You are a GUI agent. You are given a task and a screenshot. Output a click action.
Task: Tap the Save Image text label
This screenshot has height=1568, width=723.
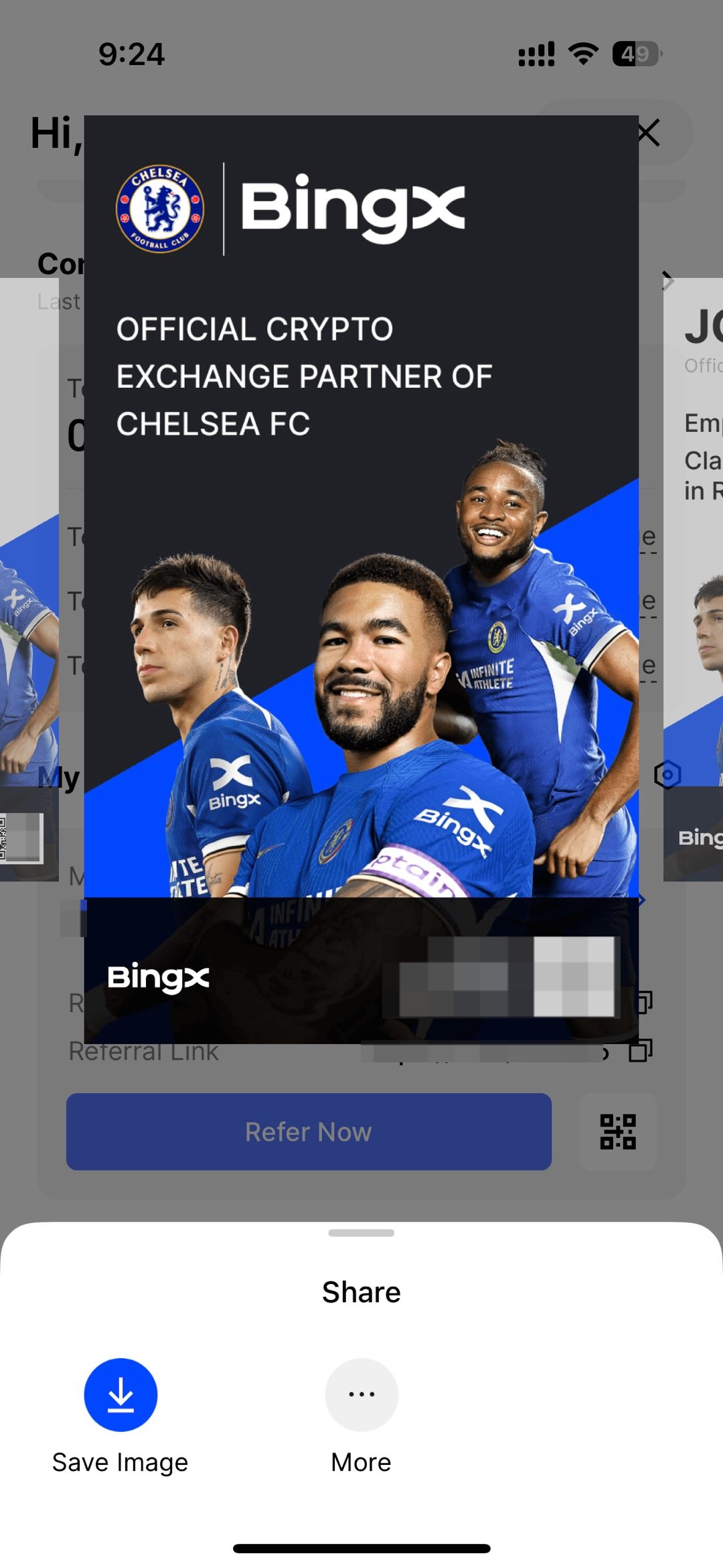[120, 1463]
